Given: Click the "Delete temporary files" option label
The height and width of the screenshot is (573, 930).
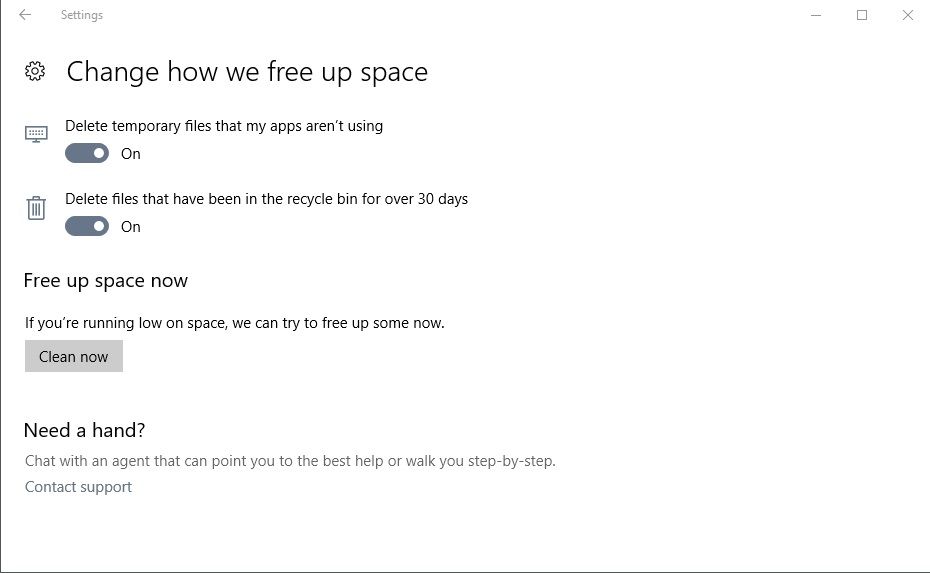Looking at the screenshot, I should point(224,126).
